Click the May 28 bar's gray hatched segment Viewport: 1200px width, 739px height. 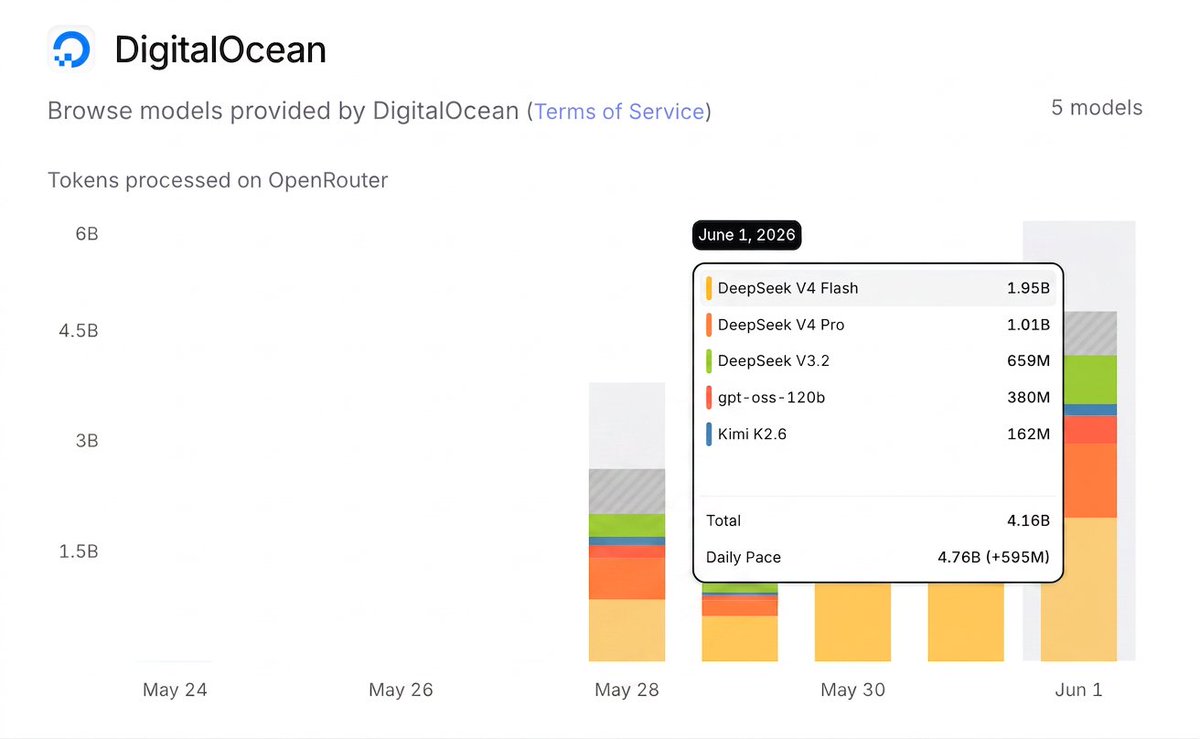pyautogui.click(x=627, y=491)
